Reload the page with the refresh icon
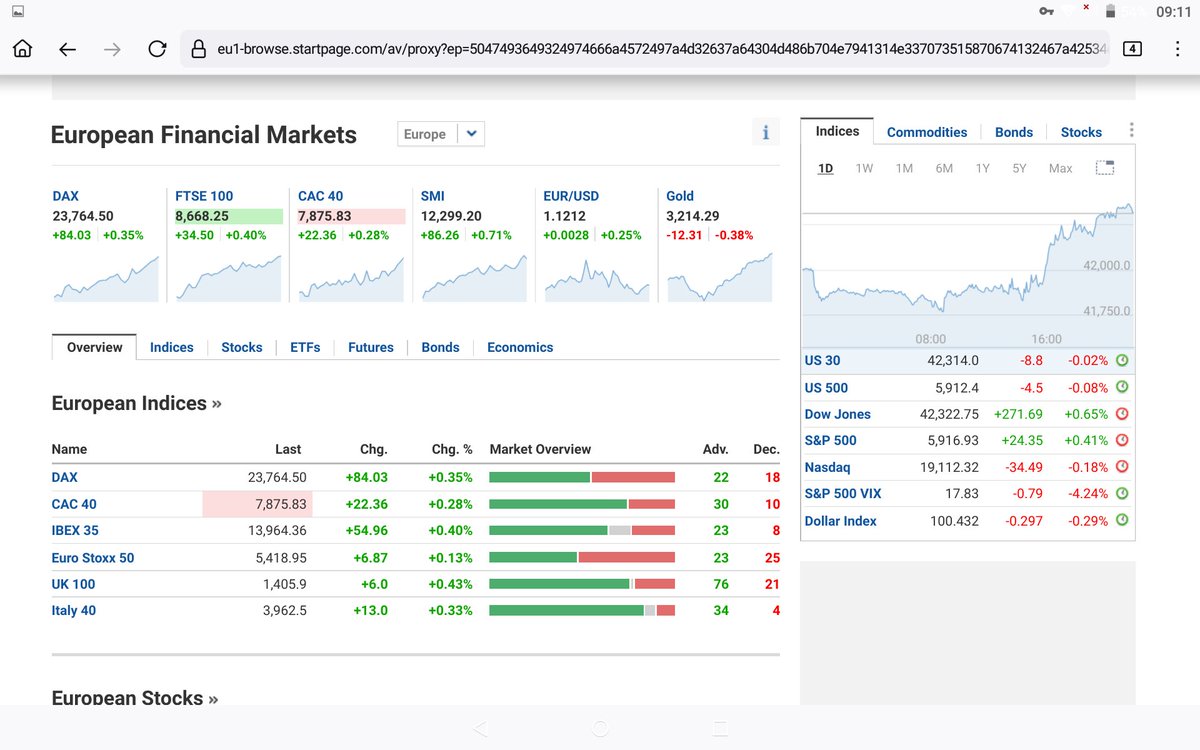The image size is (1200, 750). click(157, 49)
